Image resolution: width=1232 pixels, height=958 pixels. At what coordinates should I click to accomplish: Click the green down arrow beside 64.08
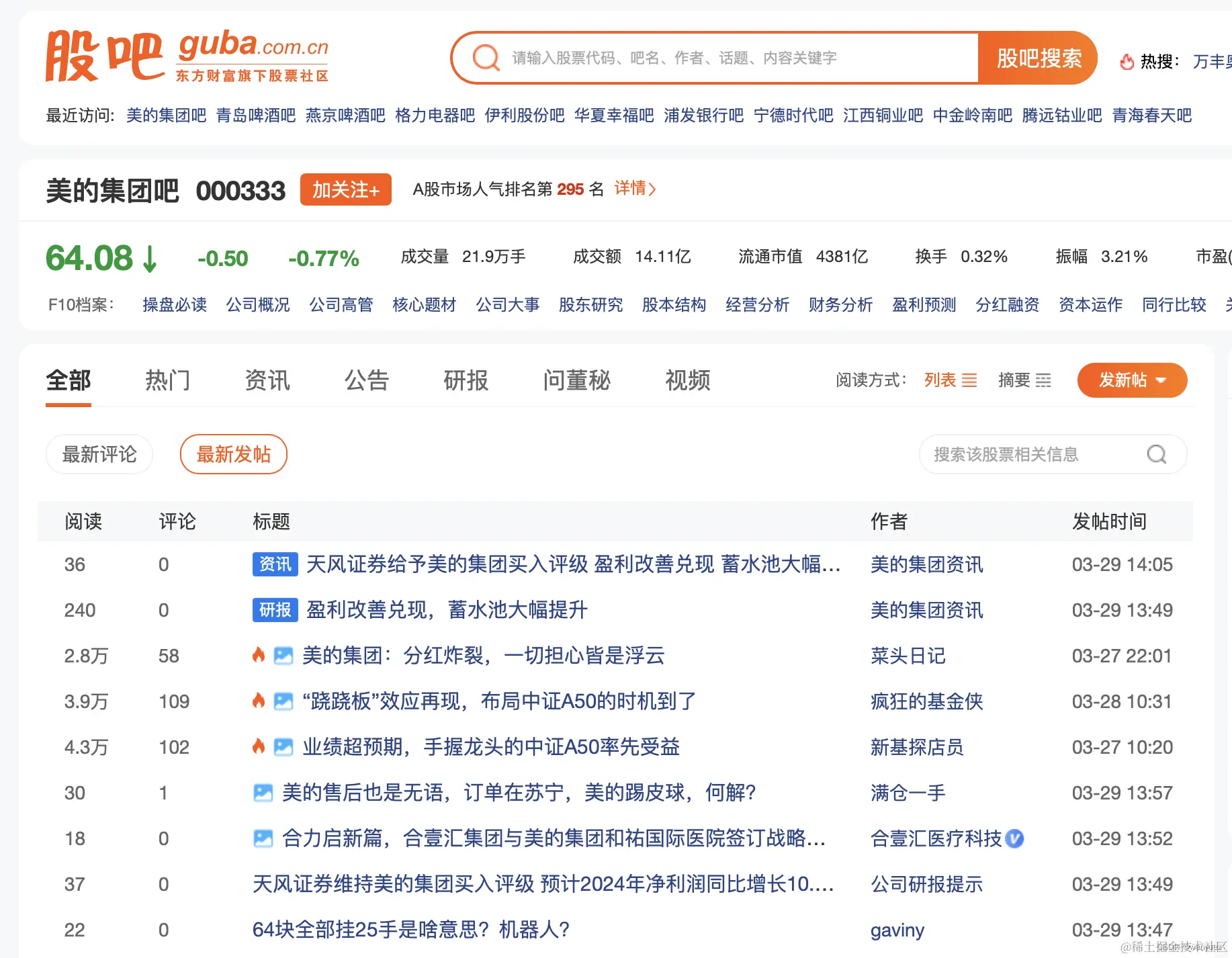coord(150,259)
